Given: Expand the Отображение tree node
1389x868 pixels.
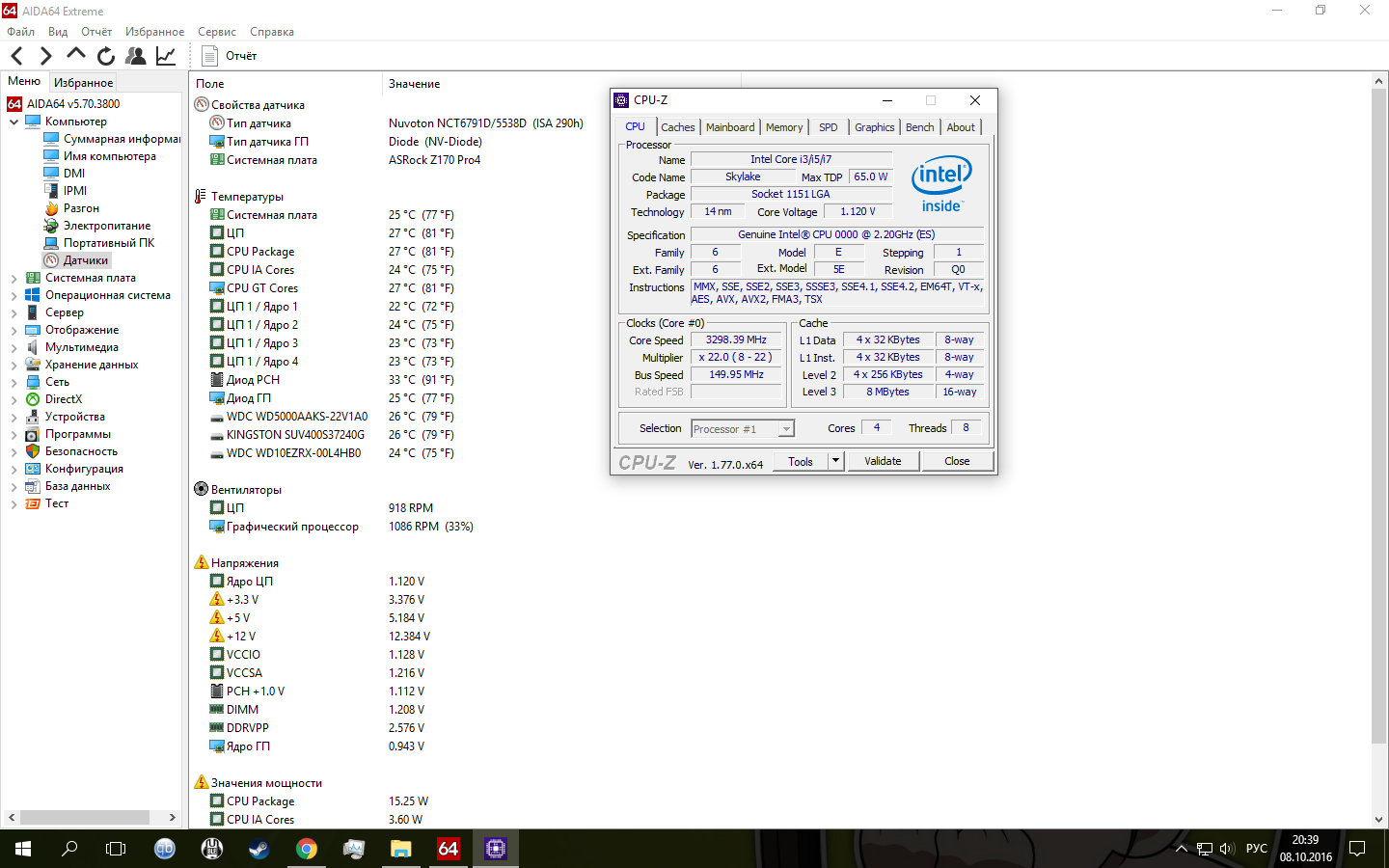Looking at the screenshot, I should (14, 330).
